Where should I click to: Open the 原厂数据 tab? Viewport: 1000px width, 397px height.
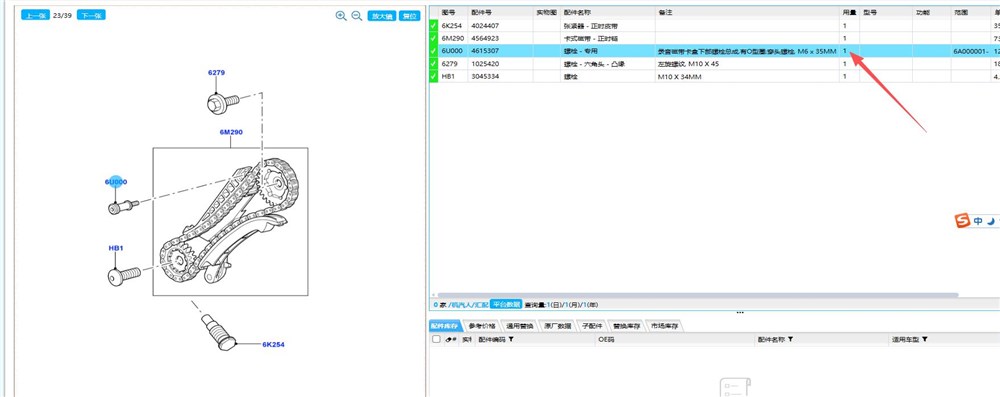click(557, 326)
